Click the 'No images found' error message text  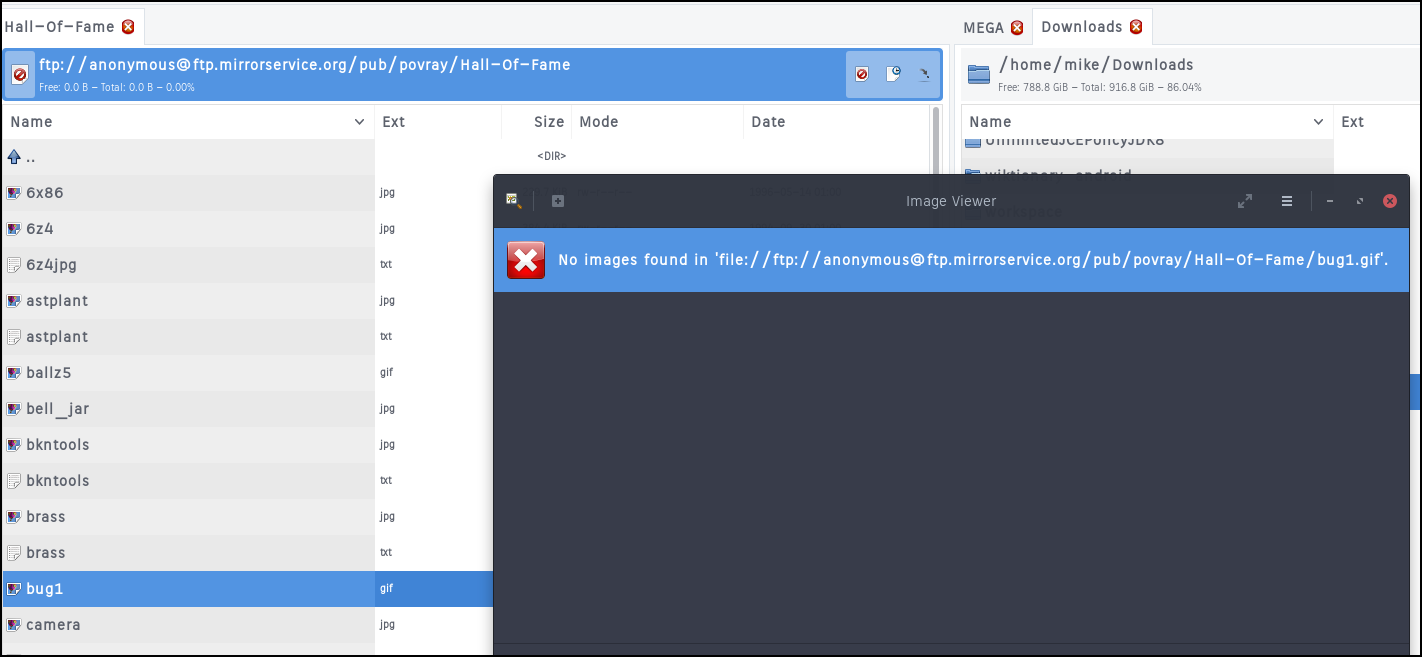coord(973,260)
